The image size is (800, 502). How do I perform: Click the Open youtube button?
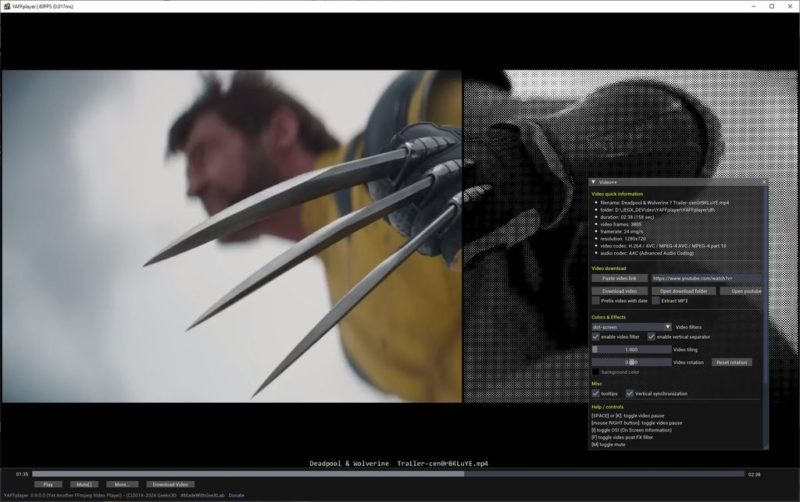pos(741,291)
